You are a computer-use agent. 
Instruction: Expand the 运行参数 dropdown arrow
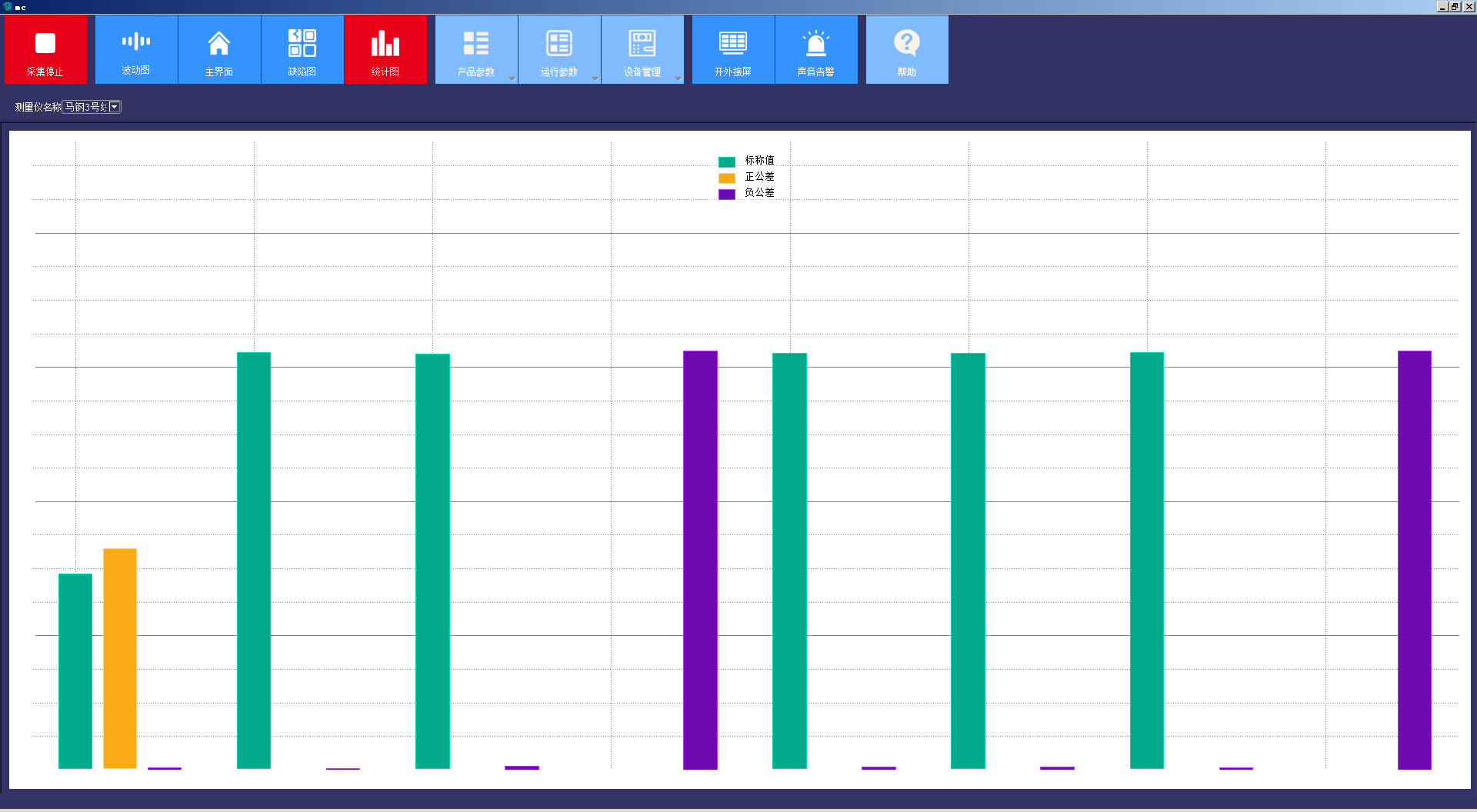(x=595, y=78)
